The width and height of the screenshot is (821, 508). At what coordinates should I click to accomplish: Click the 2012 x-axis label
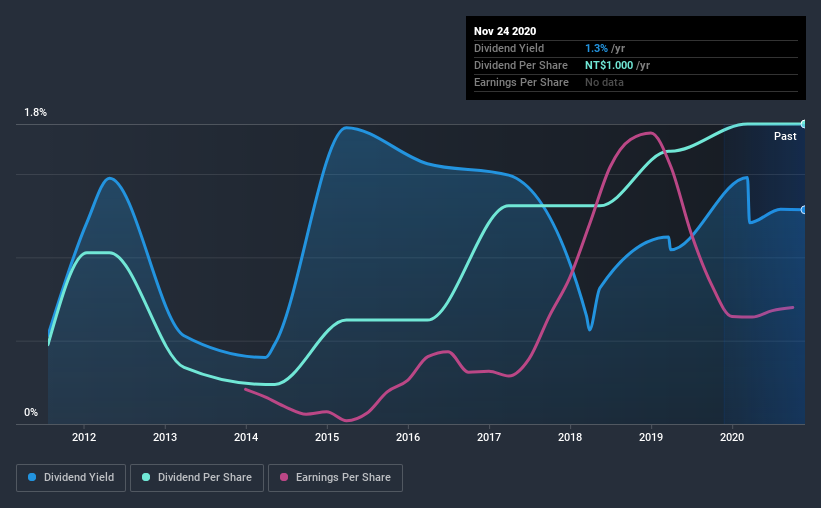point(84,437)
